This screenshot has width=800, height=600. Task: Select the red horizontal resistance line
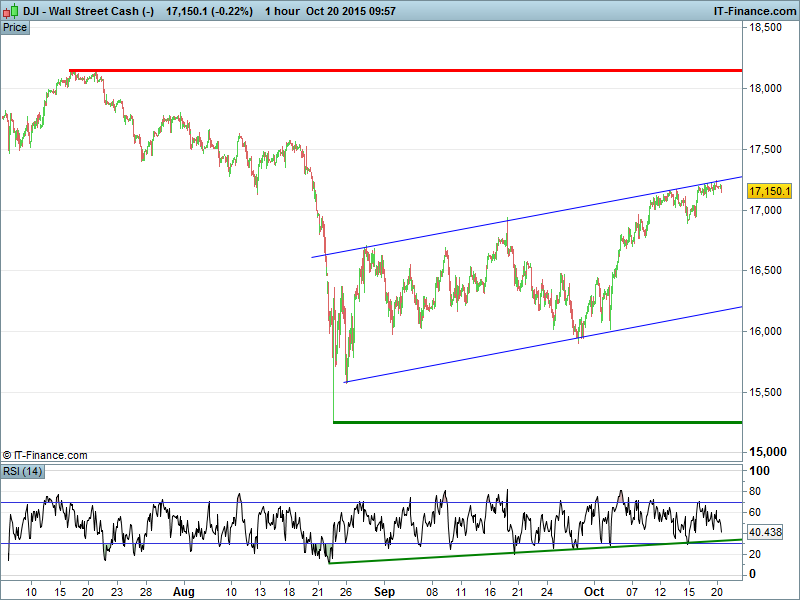[400, 71]
